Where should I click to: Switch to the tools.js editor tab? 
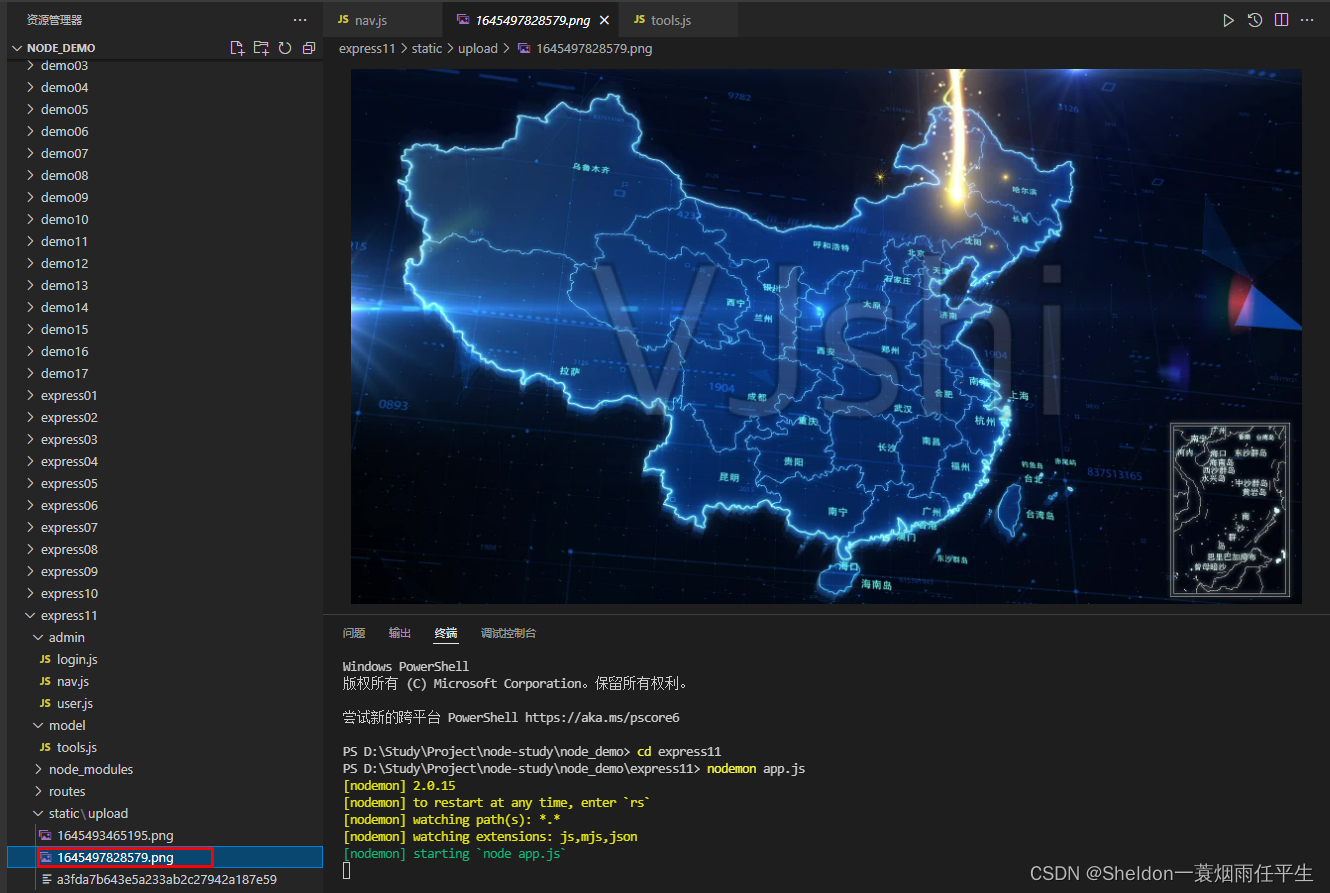click(679, 20)
